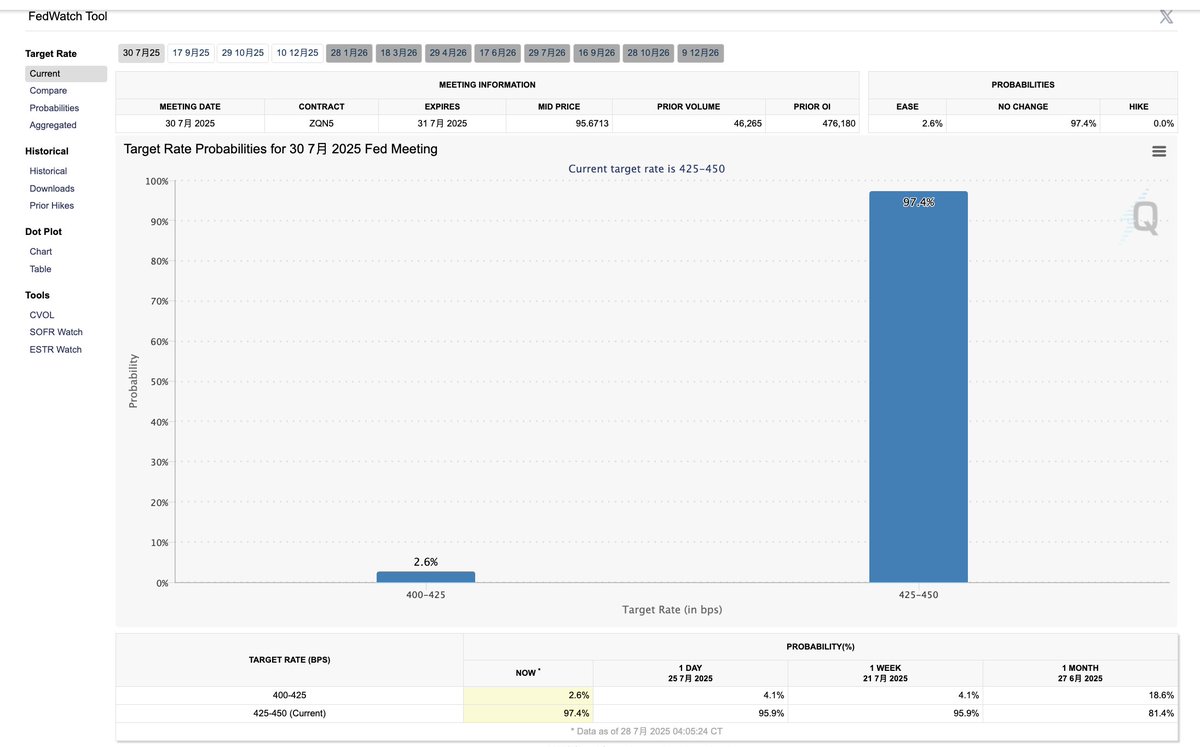Open Historical Downloads link

pos(52,188)
